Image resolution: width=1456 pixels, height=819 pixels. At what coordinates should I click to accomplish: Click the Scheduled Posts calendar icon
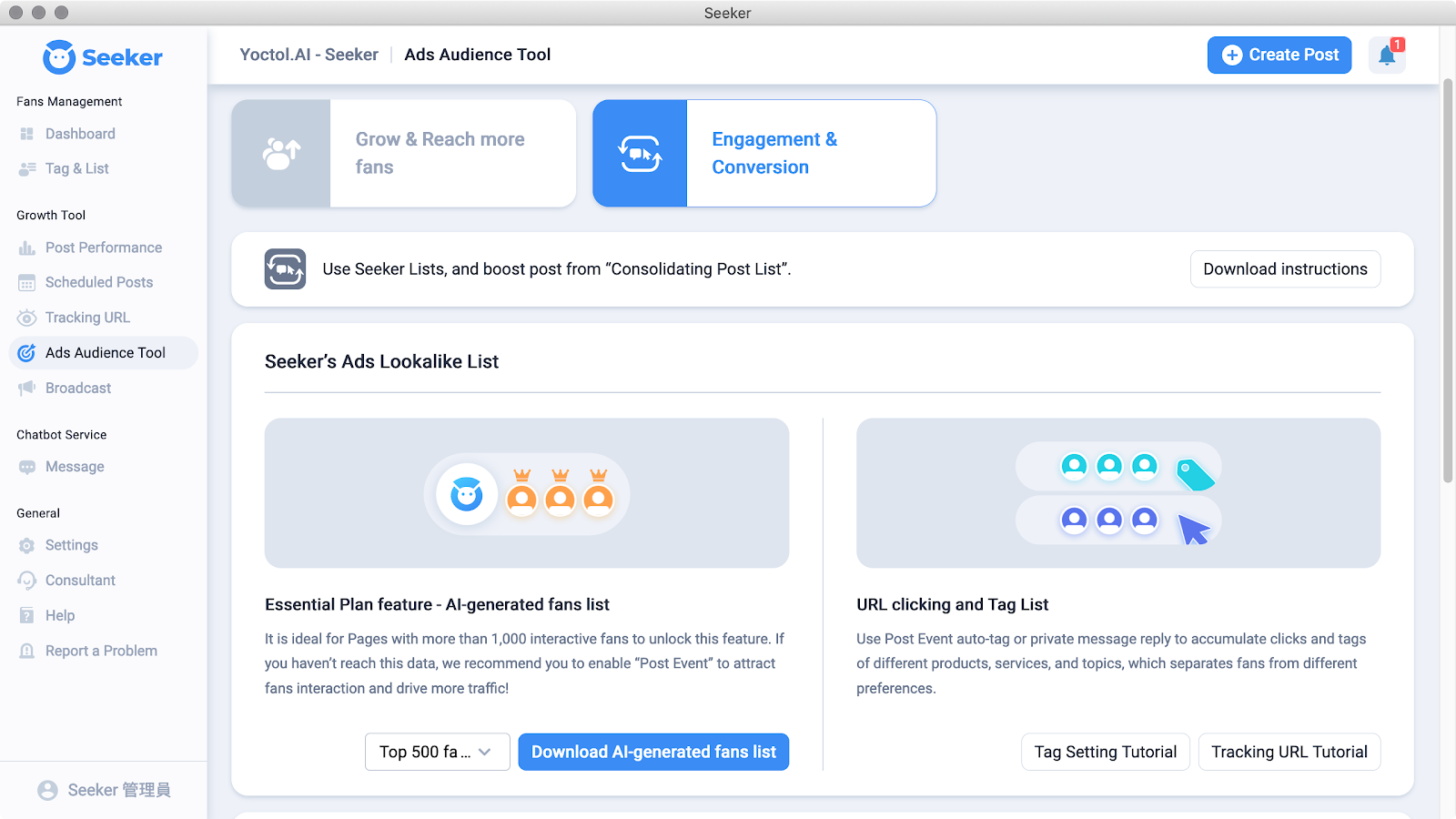coord(27,283)
